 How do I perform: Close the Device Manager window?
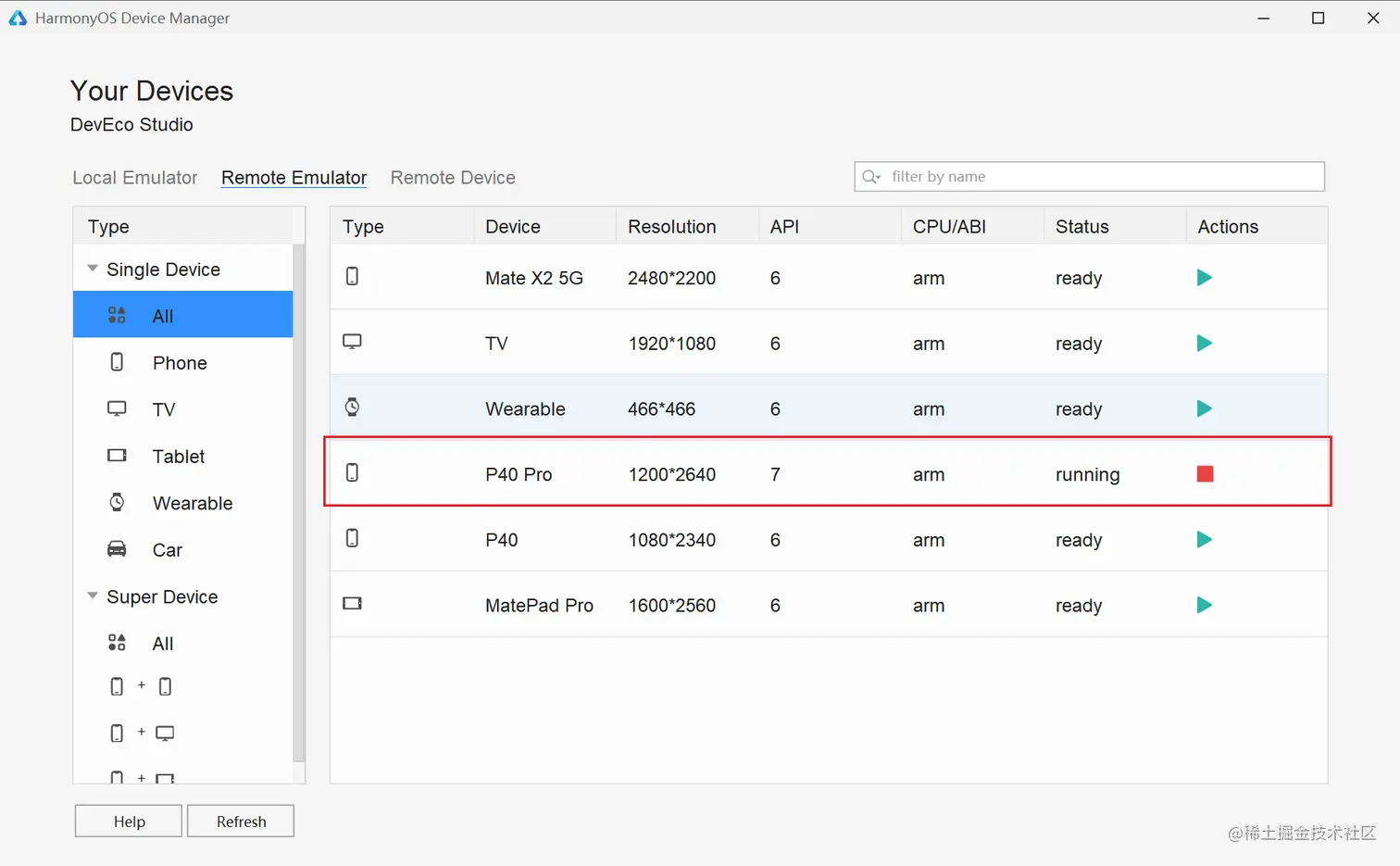coord(1373,18)
